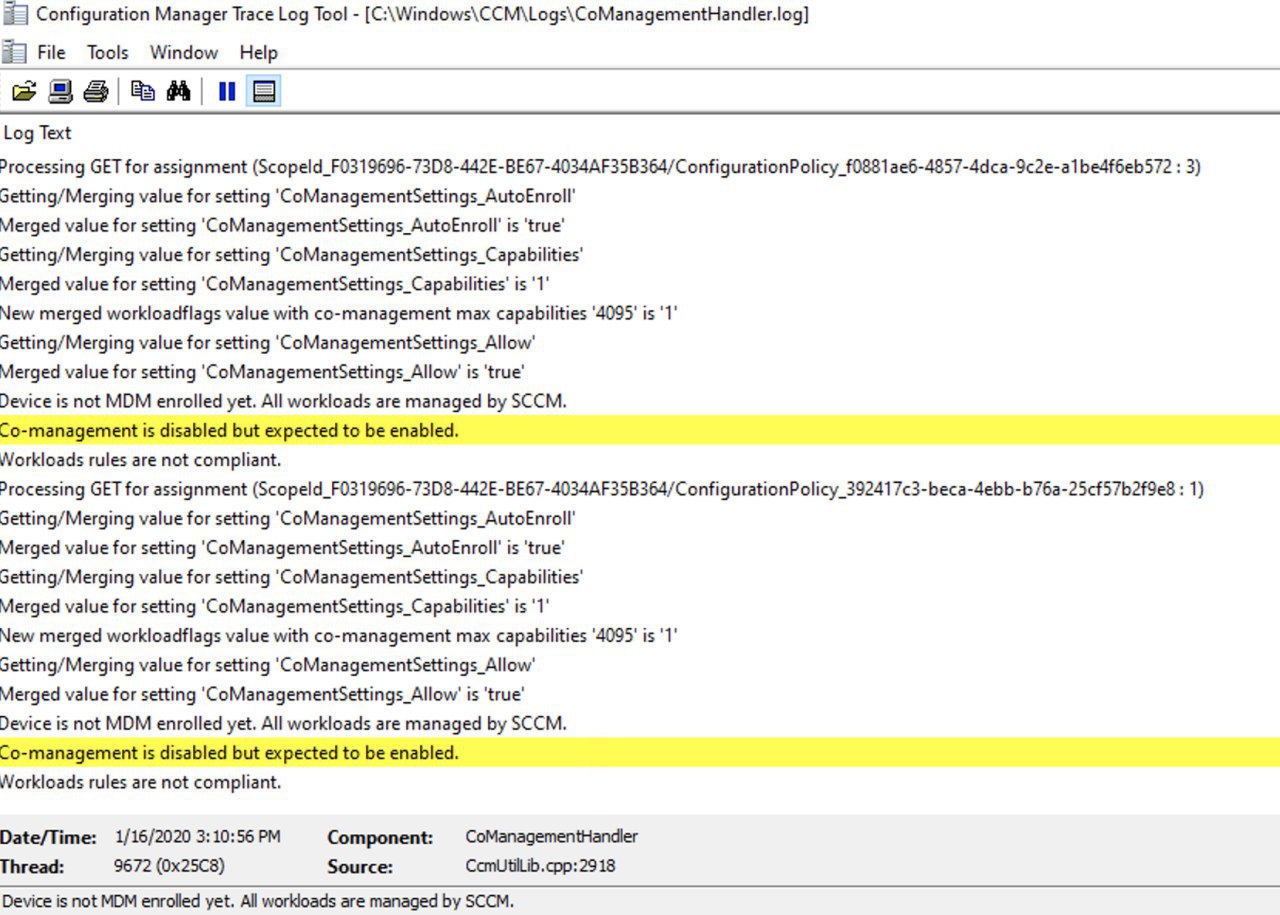Click the Component label in details pane
1280x915 pixels.
tap(380, 837)
